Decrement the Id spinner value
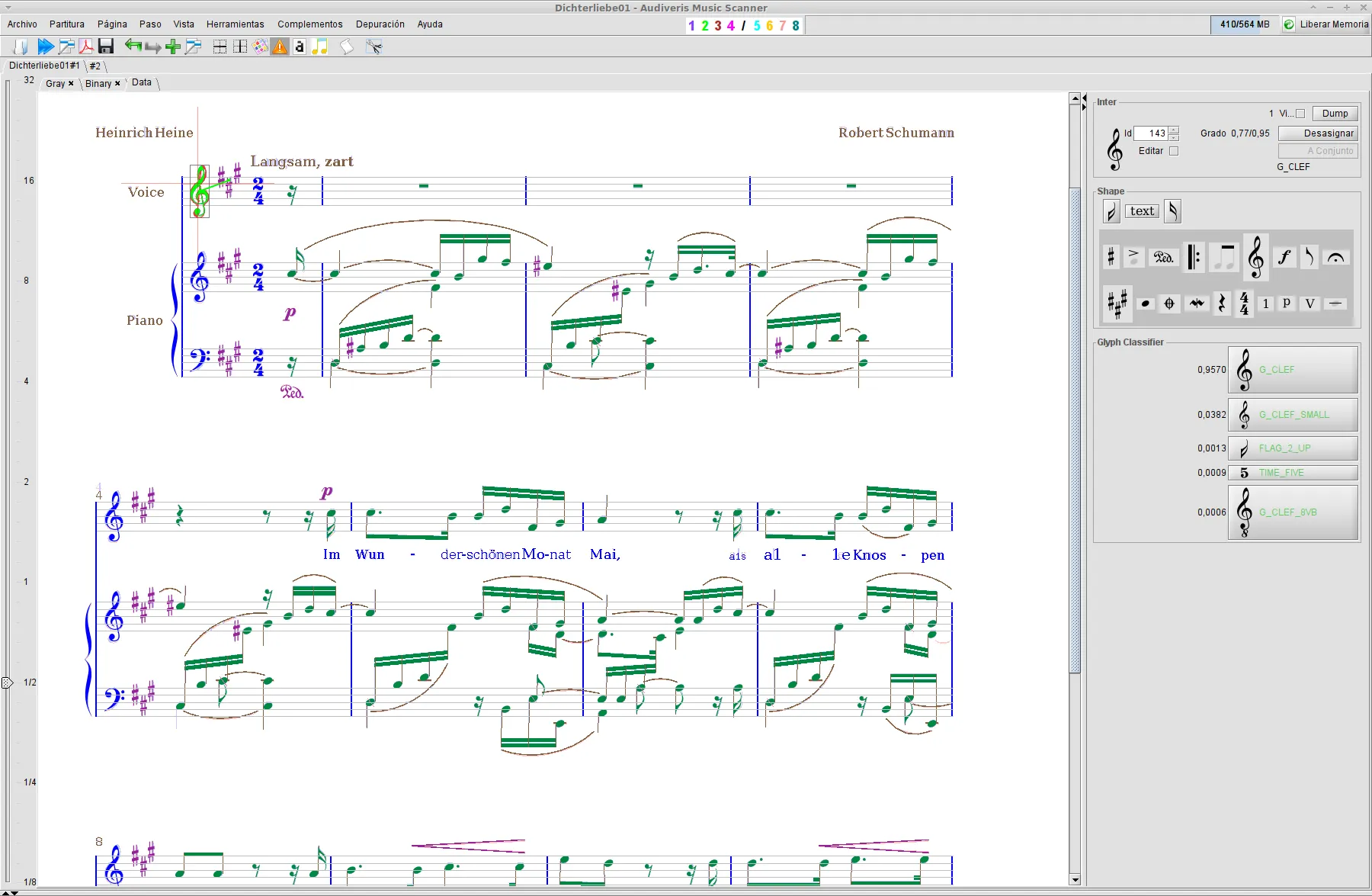The height and width of the screenshot is (896, 1372). pos(1174,137)
